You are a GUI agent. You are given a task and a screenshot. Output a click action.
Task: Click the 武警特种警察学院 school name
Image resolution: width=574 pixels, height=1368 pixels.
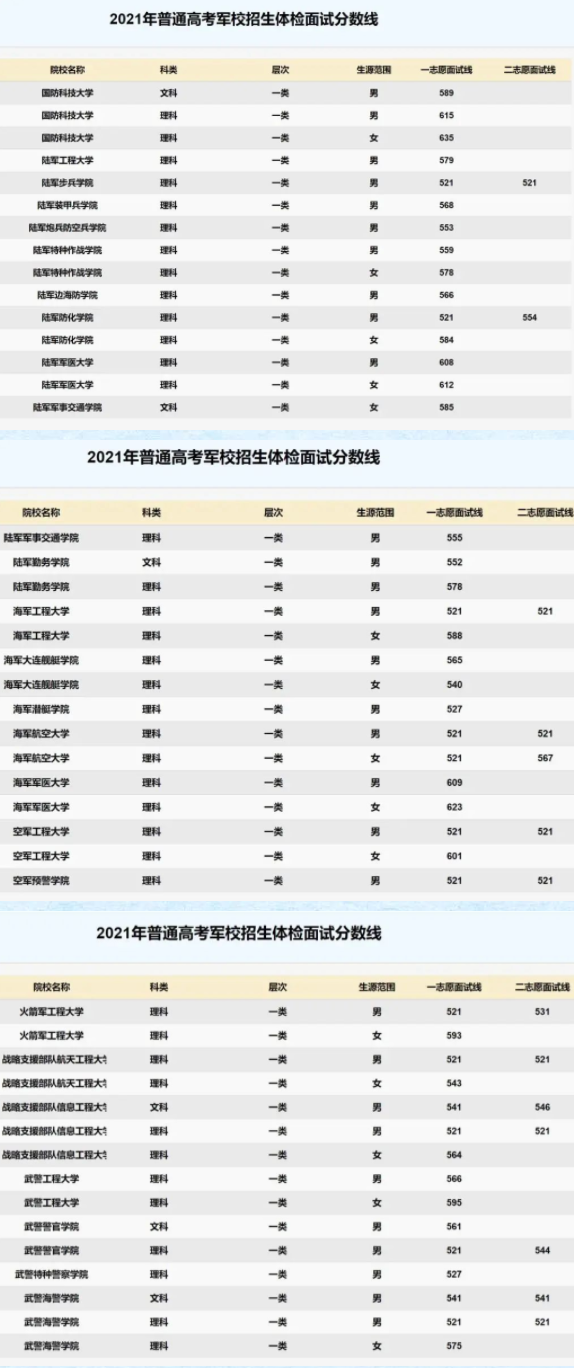(51, 1274)
